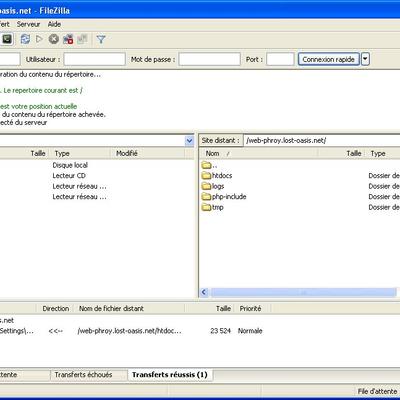Click the Direction column header

pyautogui.click(x=55, y=309)
